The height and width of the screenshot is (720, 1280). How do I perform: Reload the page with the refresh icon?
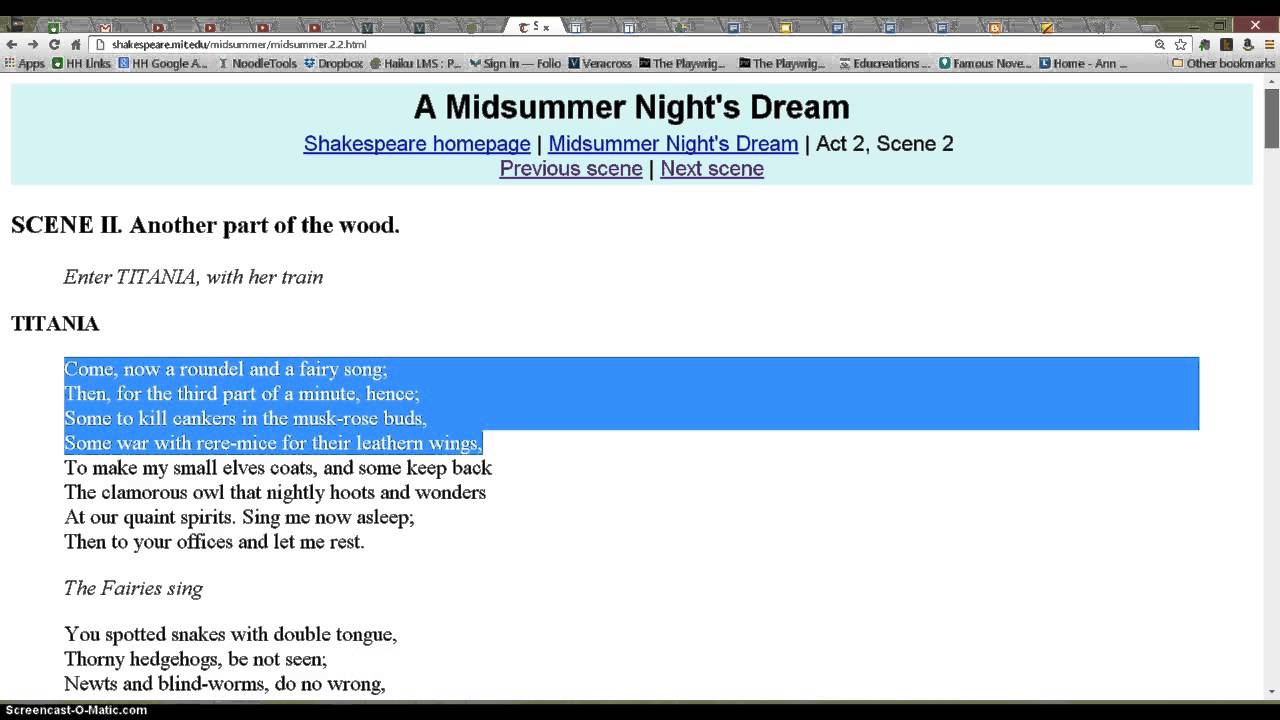coord(54,45)
